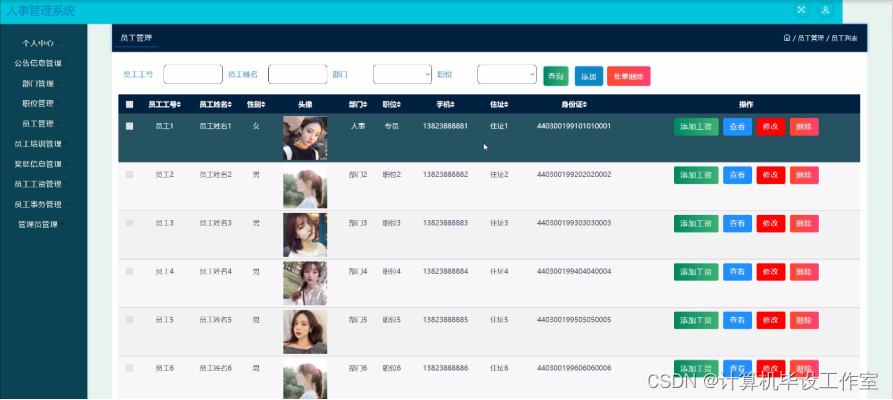The width and height of the screenshot is (893, 400).
Task: Click 查看 for 员工2
Action: coord(738,175)
